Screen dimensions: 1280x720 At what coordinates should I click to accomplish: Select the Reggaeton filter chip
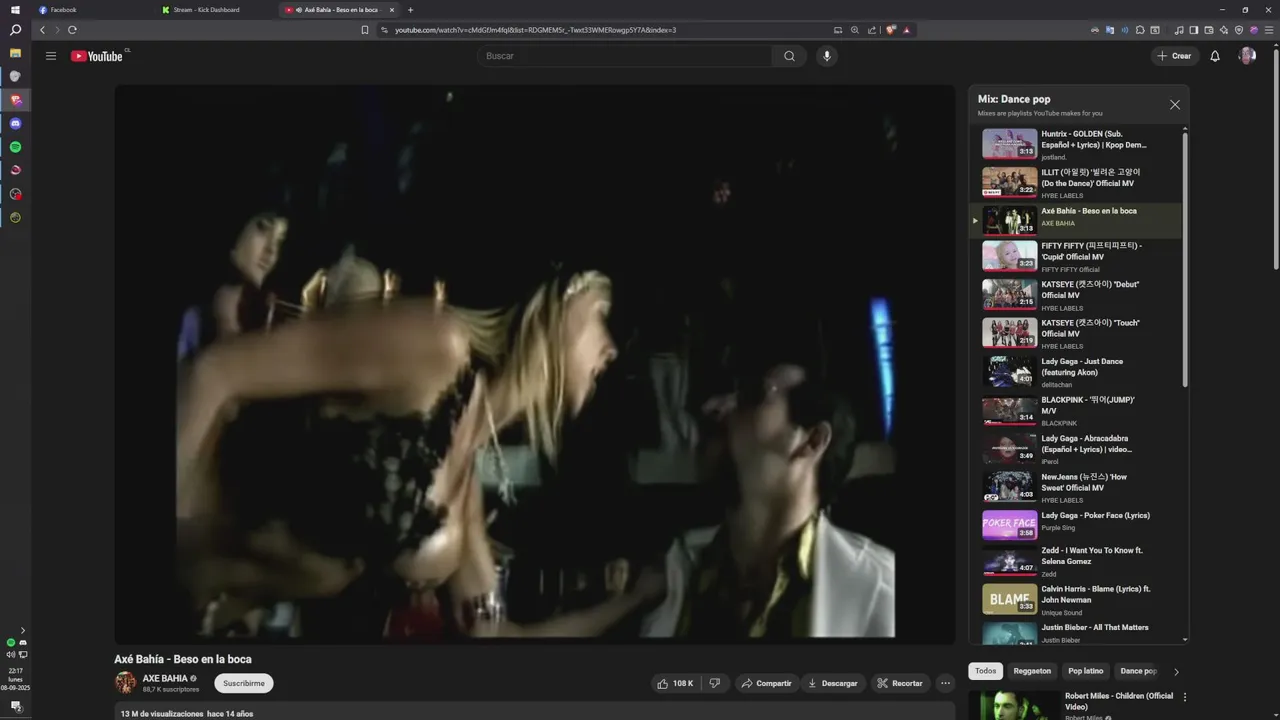(x=1032, y=671)
